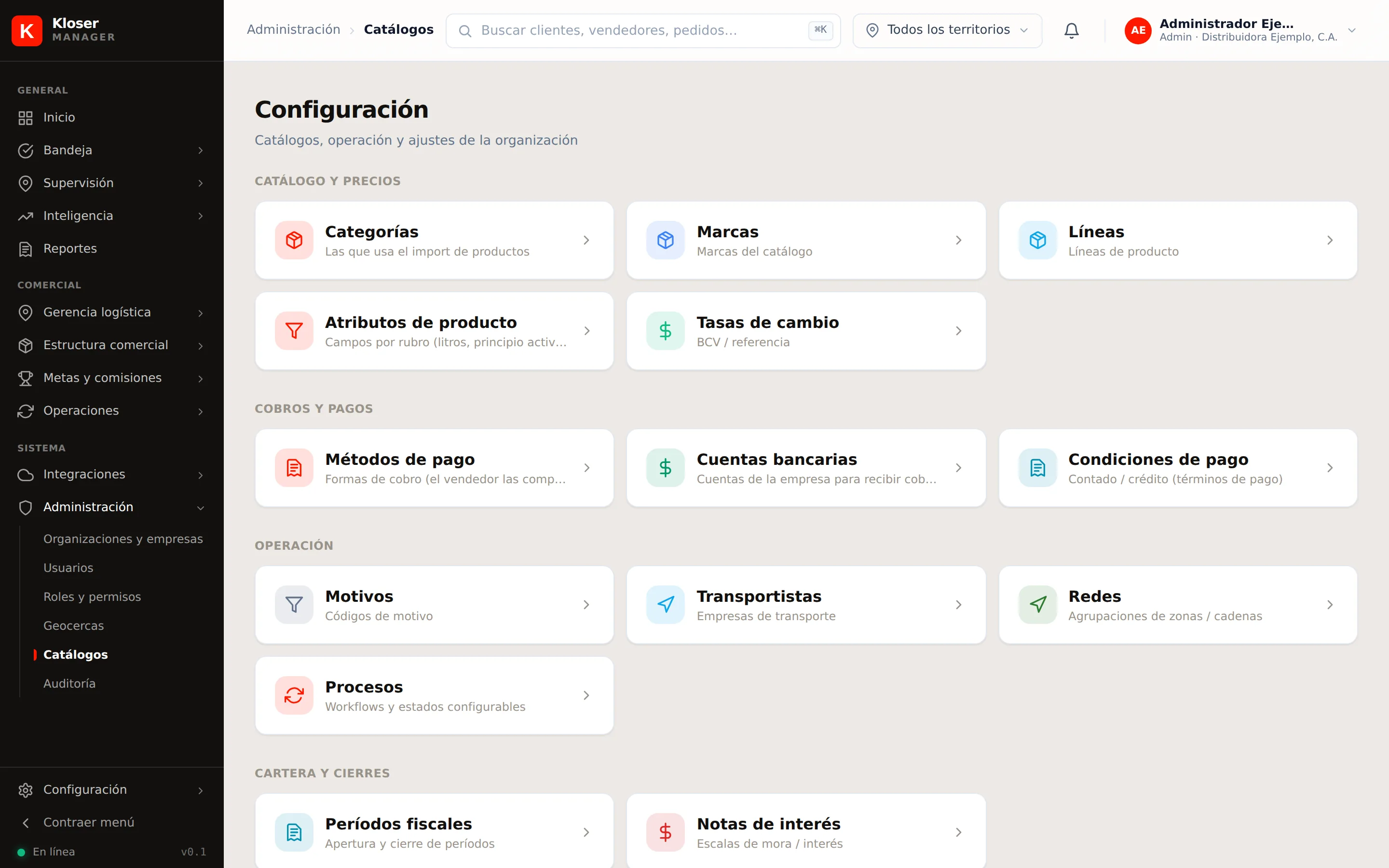
Task: Click the Marcas blue box icon
Action: click(665, 240)
